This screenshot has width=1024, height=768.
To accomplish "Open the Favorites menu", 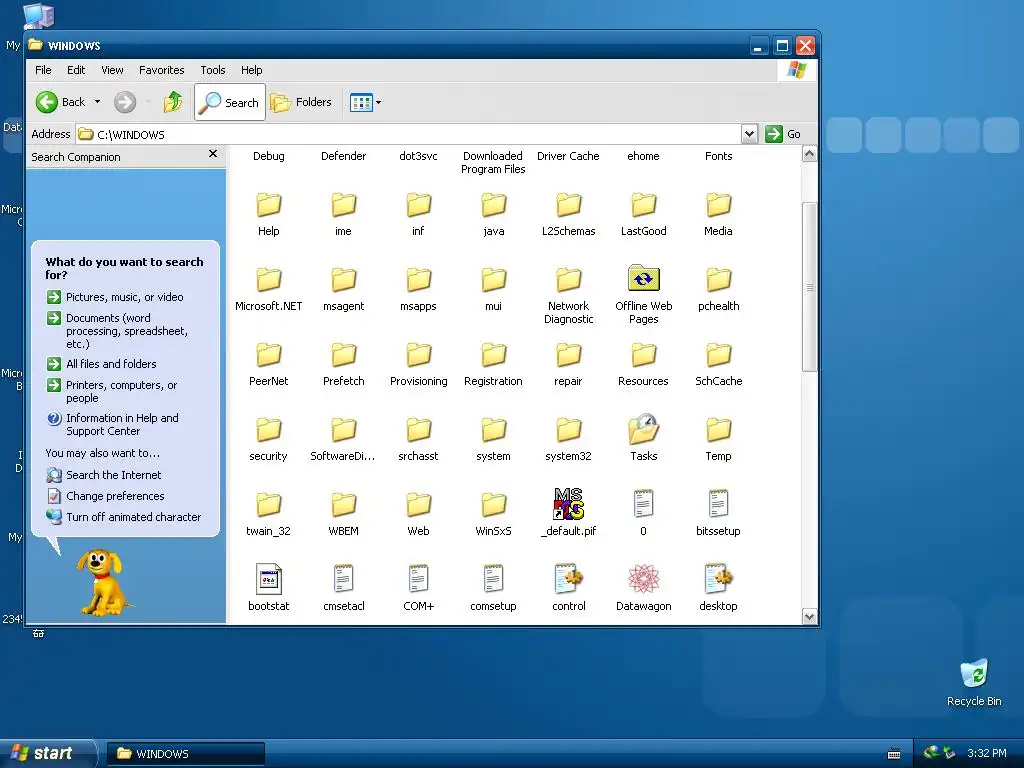I will (161, 70).
